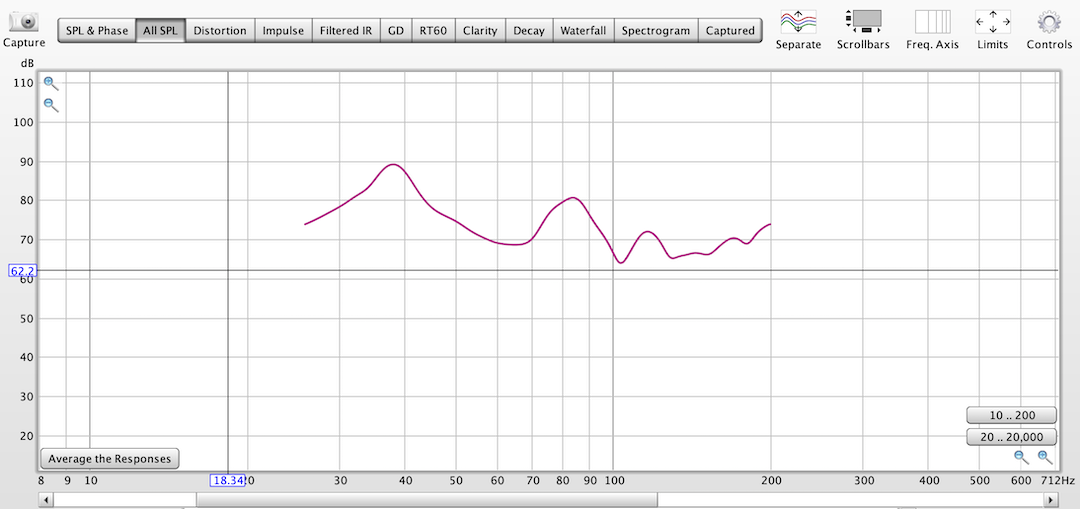Screen dimensions: 1080x509
Task: Set frequency range to 10 .. 200
Action: [x=1011, y=415]
